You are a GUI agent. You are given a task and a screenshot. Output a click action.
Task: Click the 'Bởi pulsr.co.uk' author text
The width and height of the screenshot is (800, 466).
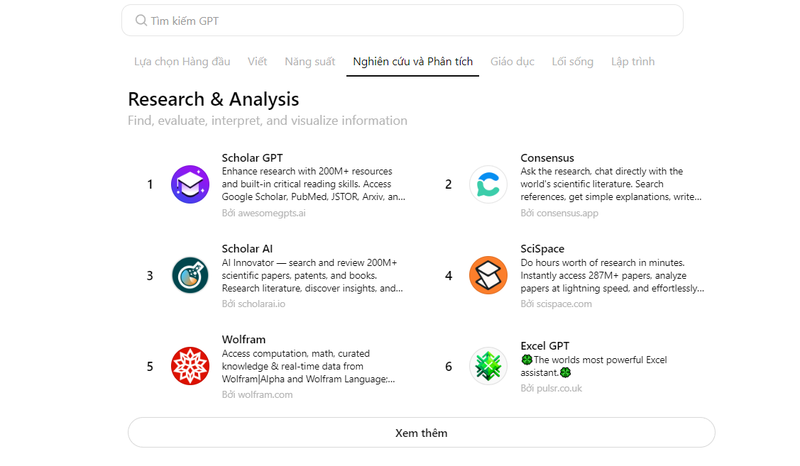point(551,388)
